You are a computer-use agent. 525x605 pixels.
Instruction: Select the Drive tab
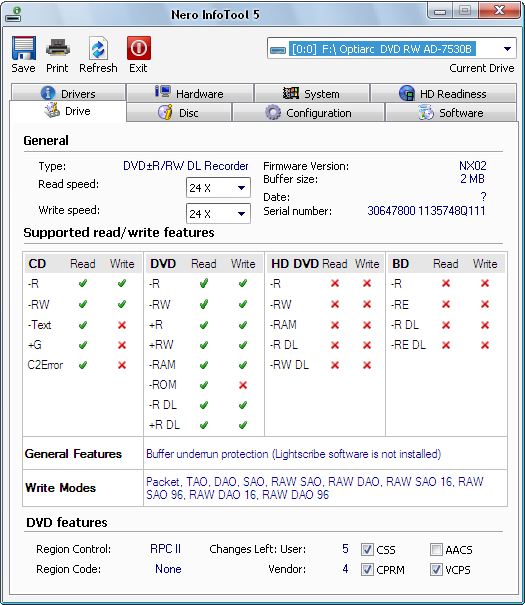pos(68,111)
